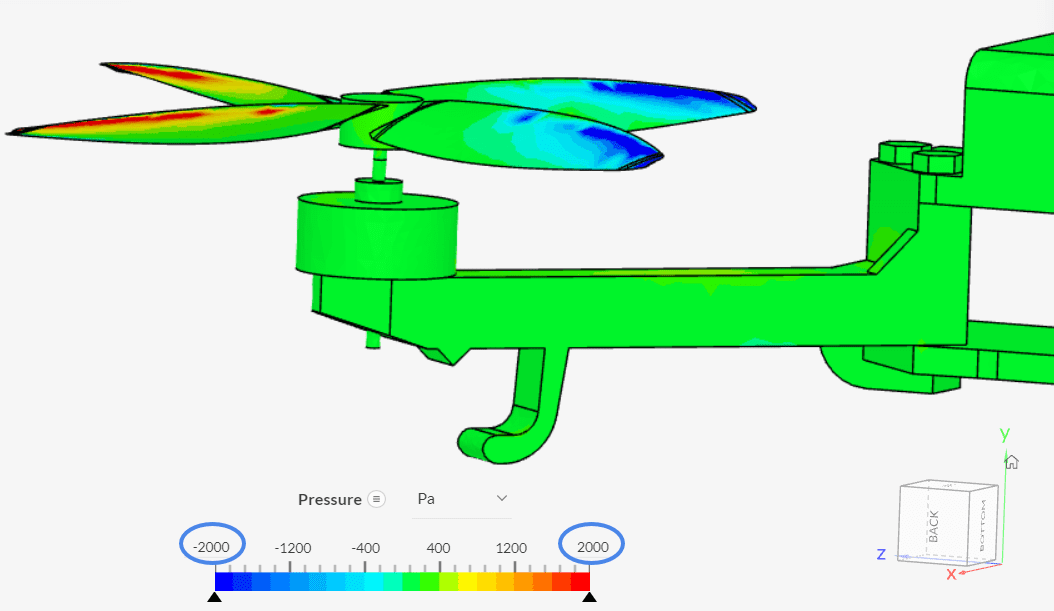Viewport: 1054px width, 611px height.
Task: Click the right maximum range slider handle
Action: (589, 597)
